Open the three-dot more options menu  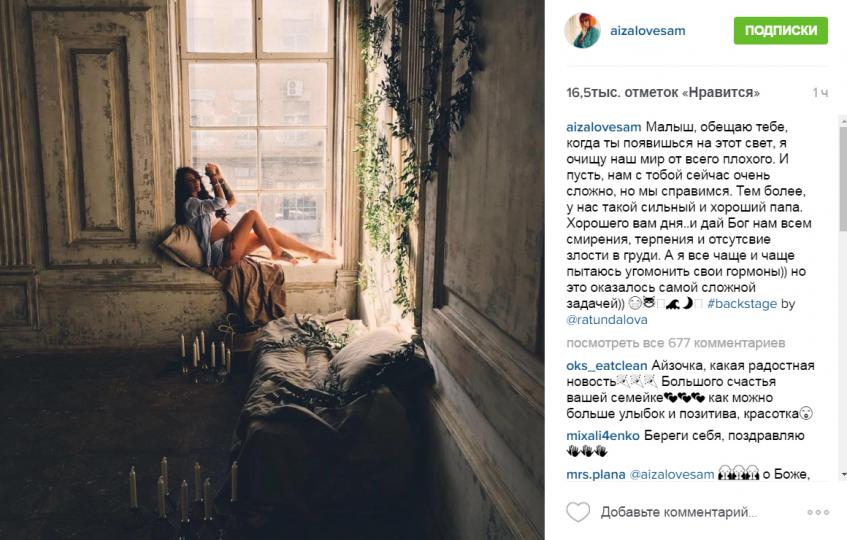pos(818,512)
